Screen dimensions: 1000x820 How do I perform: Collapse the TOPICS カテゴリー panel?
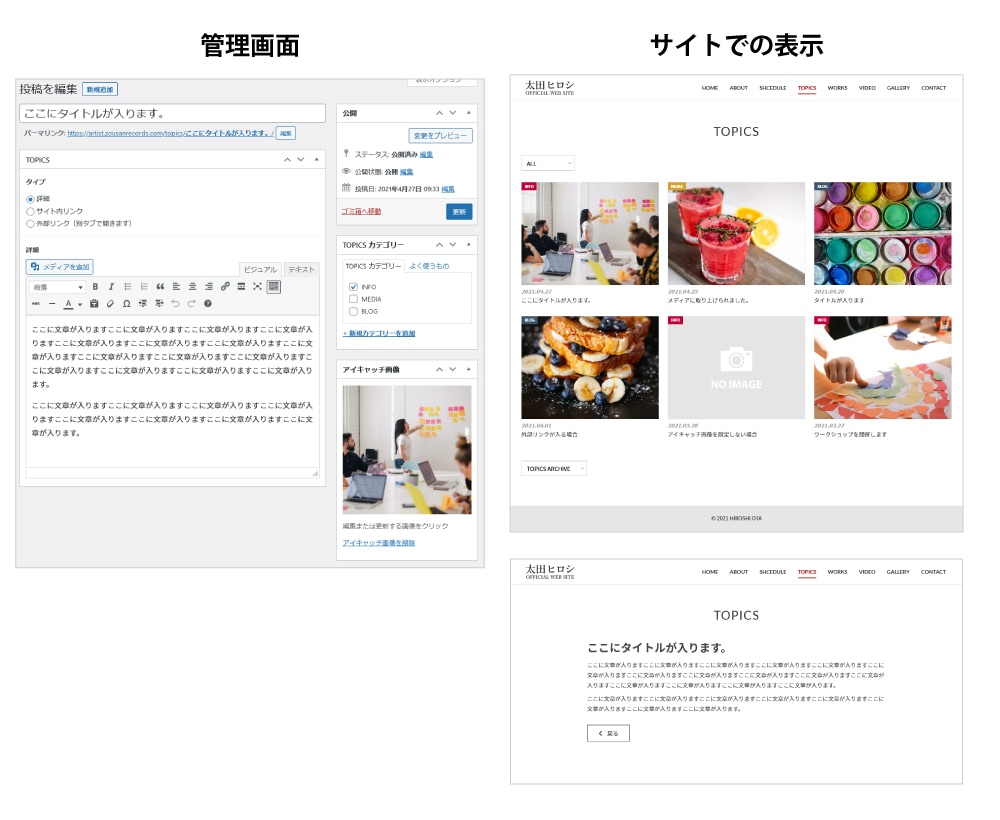(x=469, y=245)
